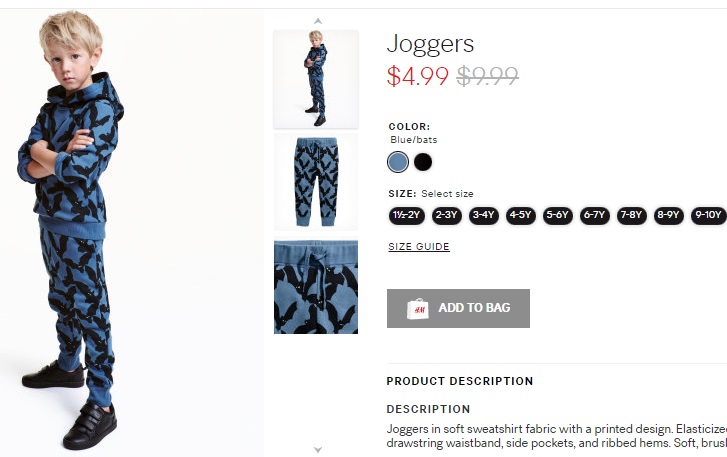Screen dimensions: 727x457
Task: Pick size 4-5Y
Action: [521, 216]
